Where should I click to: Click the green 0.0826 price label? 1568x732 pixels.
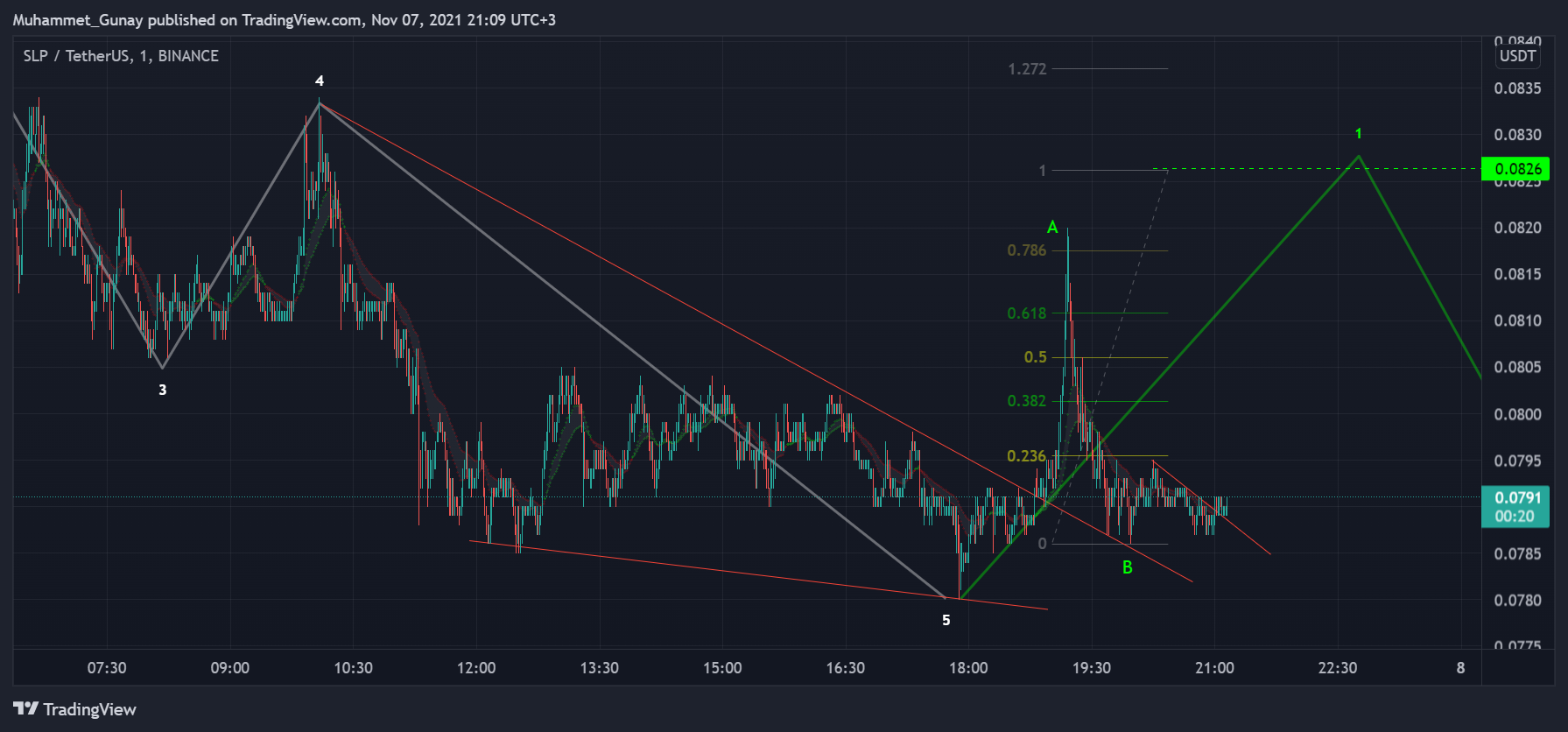1515,169
